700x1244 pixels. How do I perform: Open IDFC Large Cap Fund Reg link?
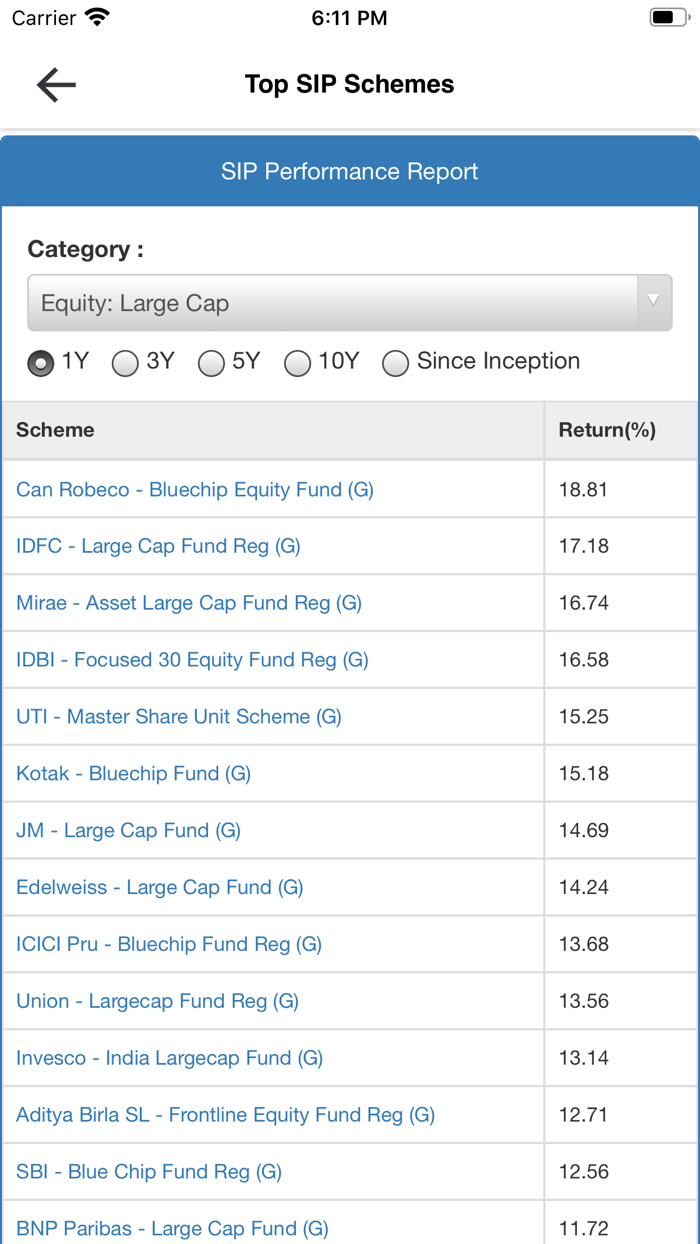pos(158,546)
